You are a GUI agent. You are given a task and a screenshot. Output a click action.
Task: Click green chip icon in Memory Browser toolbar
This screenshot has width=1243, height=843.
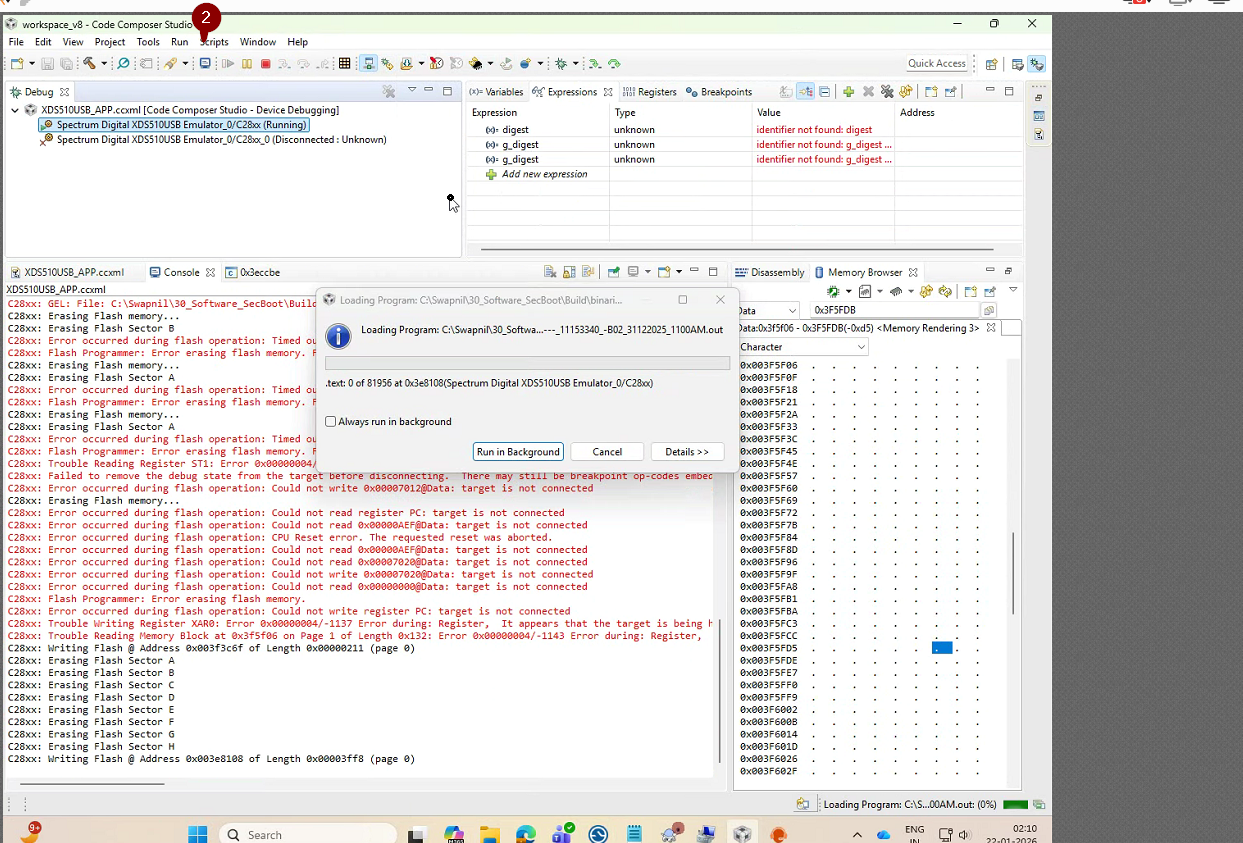(833, 292)
